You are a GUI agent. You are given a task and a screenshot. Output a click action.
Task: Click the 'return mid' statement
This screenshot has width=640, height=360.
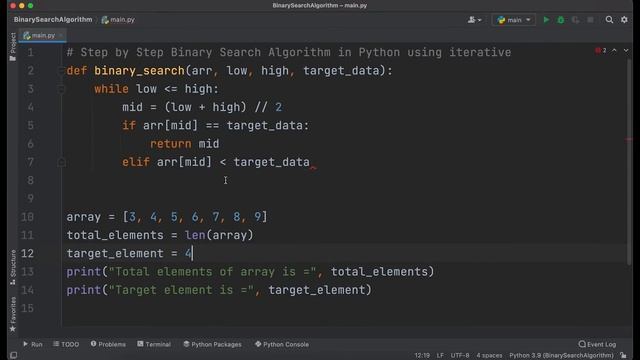pyautogui.click(x=184, y=144)
